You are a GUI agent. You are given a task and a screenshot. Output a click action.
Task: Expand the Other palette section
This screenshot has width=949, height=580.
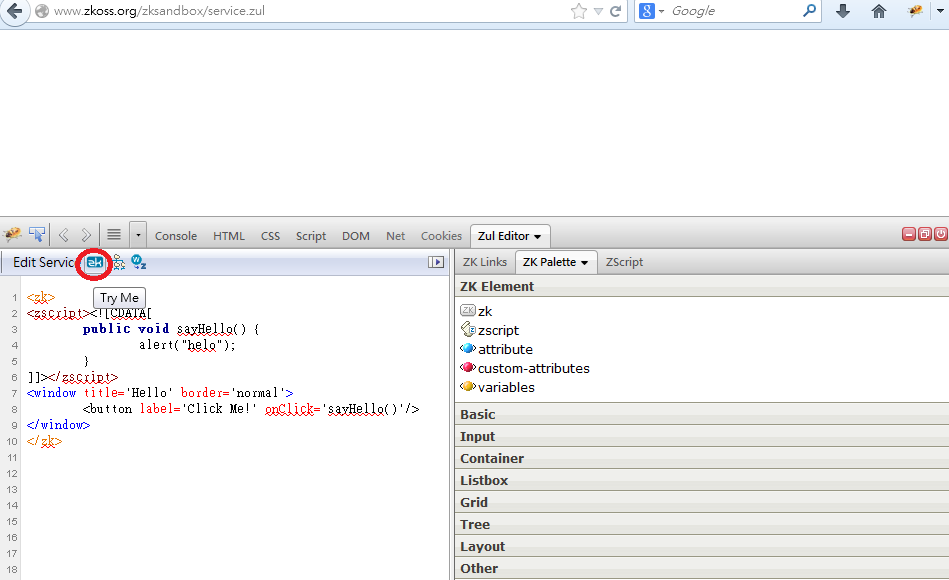(702, 568)
